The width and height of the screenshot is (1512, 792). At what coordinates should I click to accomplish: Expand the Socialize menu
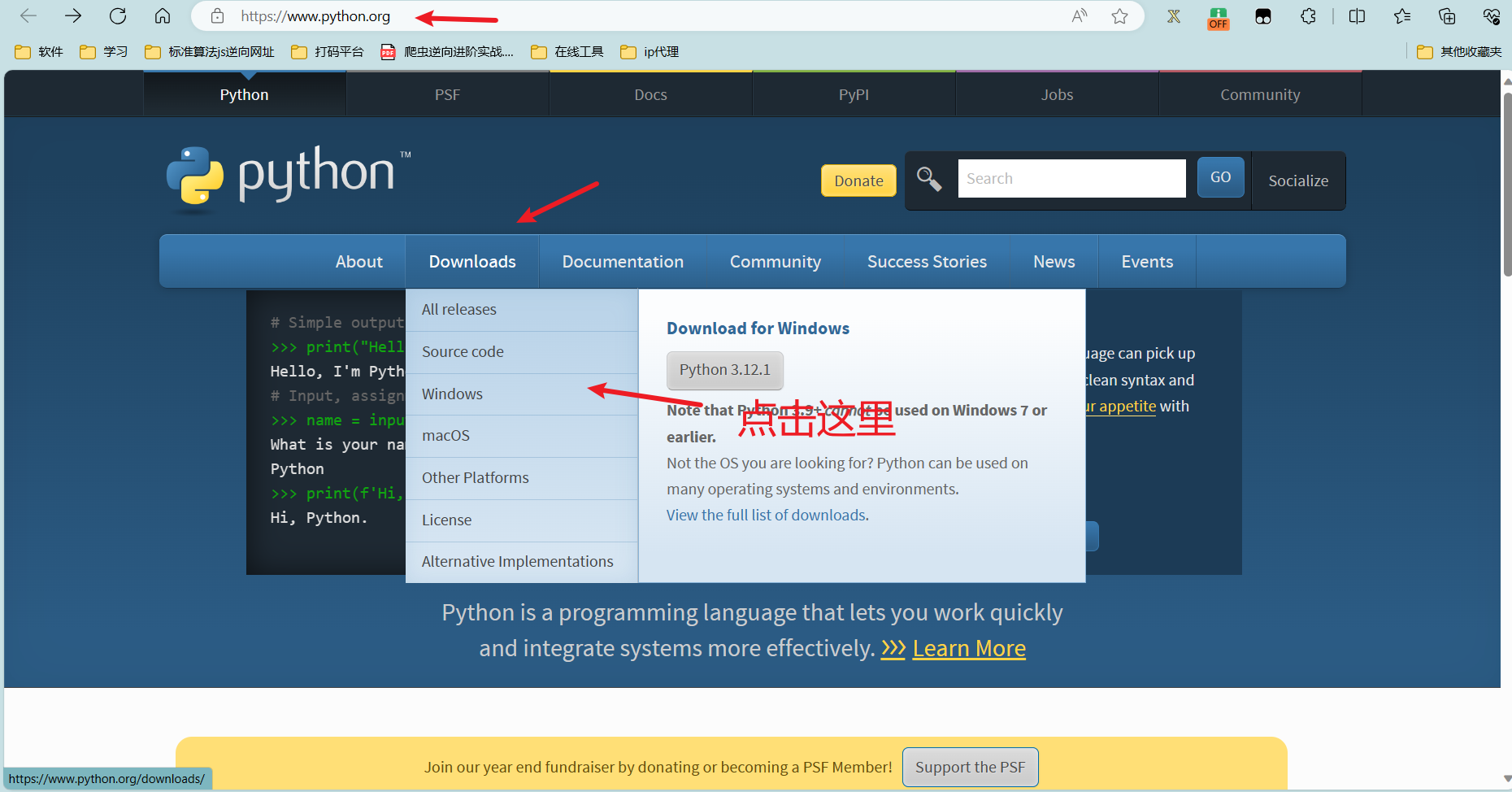click(1298, 181)
